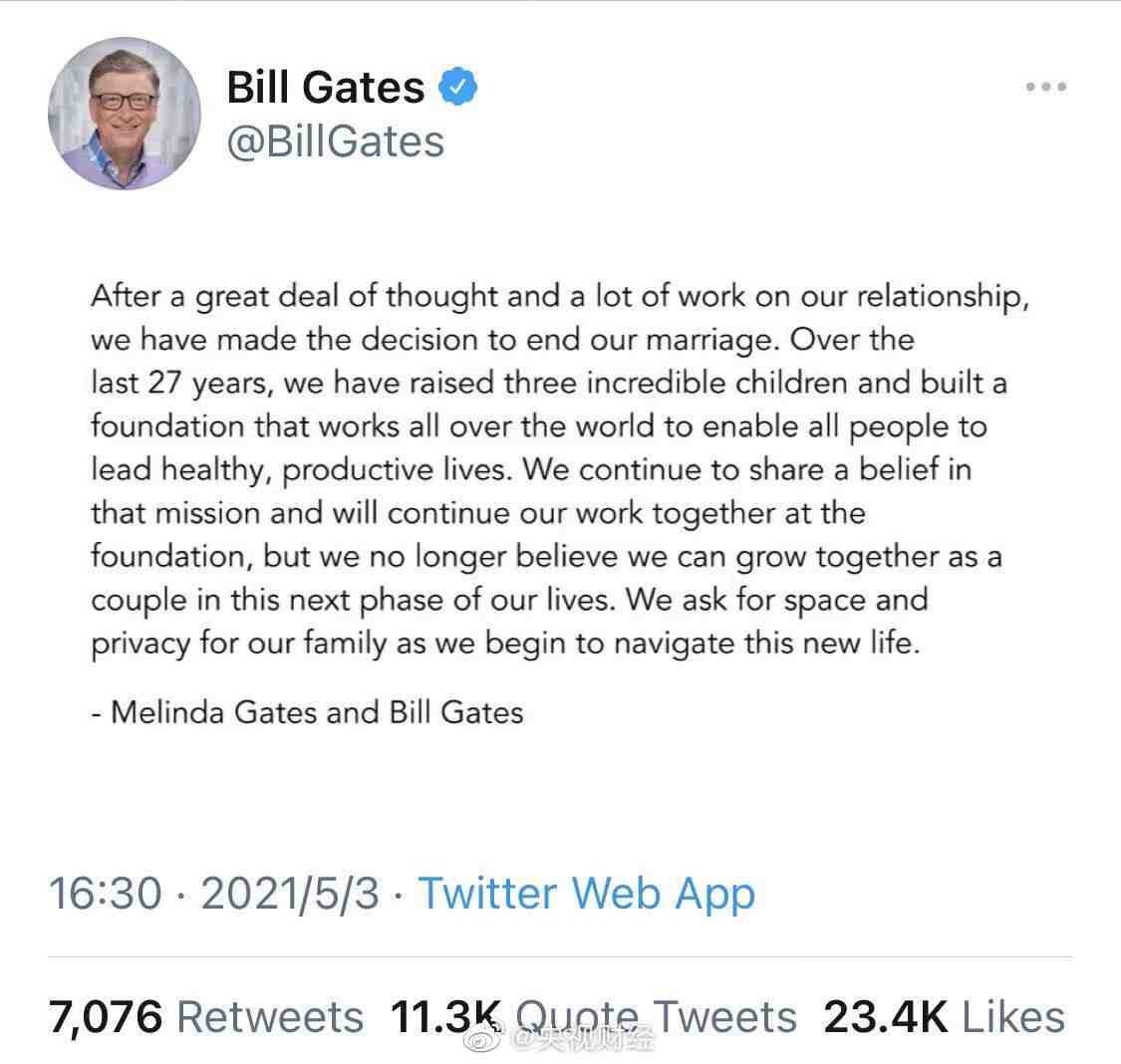Open the 11.3K quote count
The height and width of the screenshot is (1064, 1121).
[444, 1017]
